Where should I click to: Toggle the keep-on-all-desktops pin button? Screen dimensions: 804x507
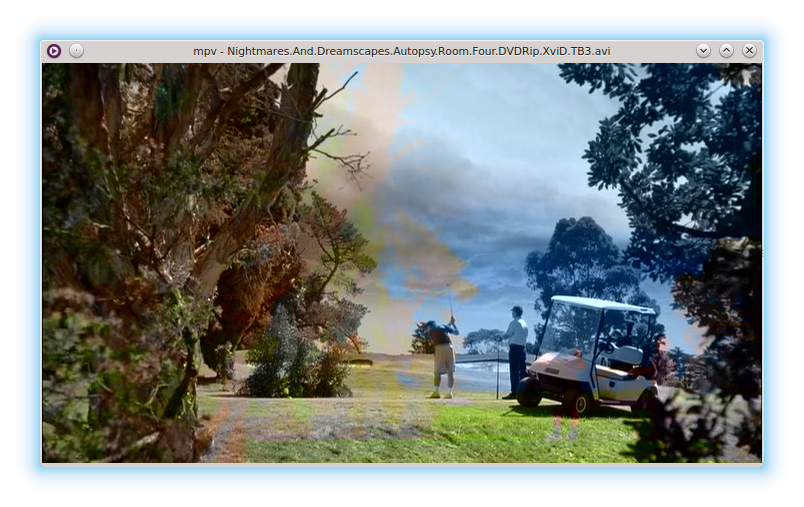(x=77, y=50)
